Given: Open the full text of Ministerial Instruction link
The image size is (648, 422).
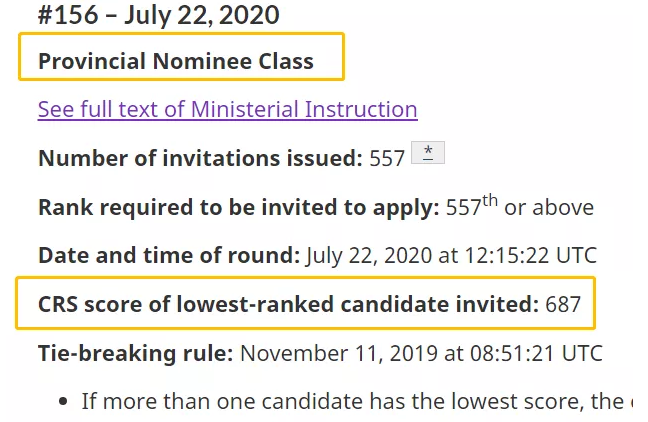Looking at the screenshot, I should 227,109.
